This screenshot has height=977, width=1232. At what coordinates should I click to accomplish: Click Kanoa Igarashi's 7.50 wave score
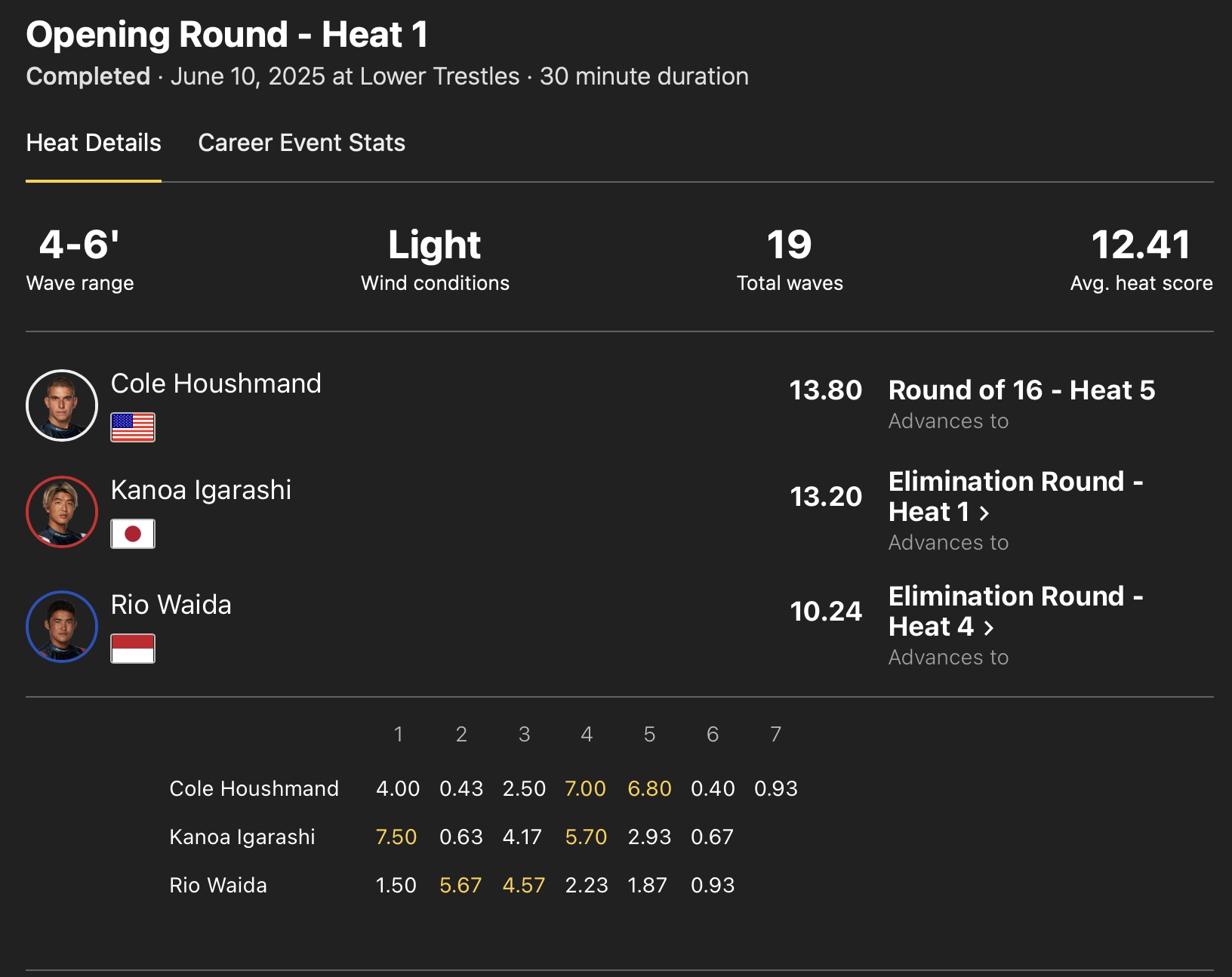396,837
